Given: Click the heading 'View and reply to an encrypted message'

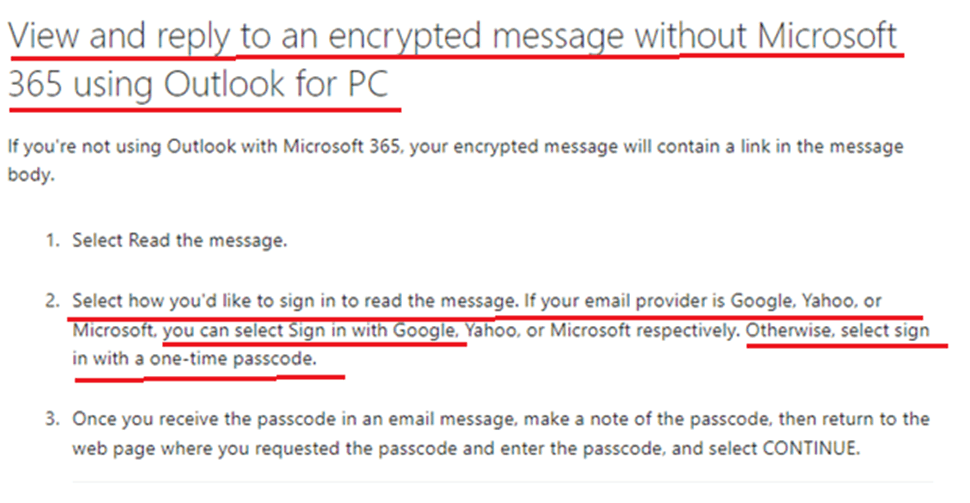Looking at the screenshot, I should tap(317, 36).
